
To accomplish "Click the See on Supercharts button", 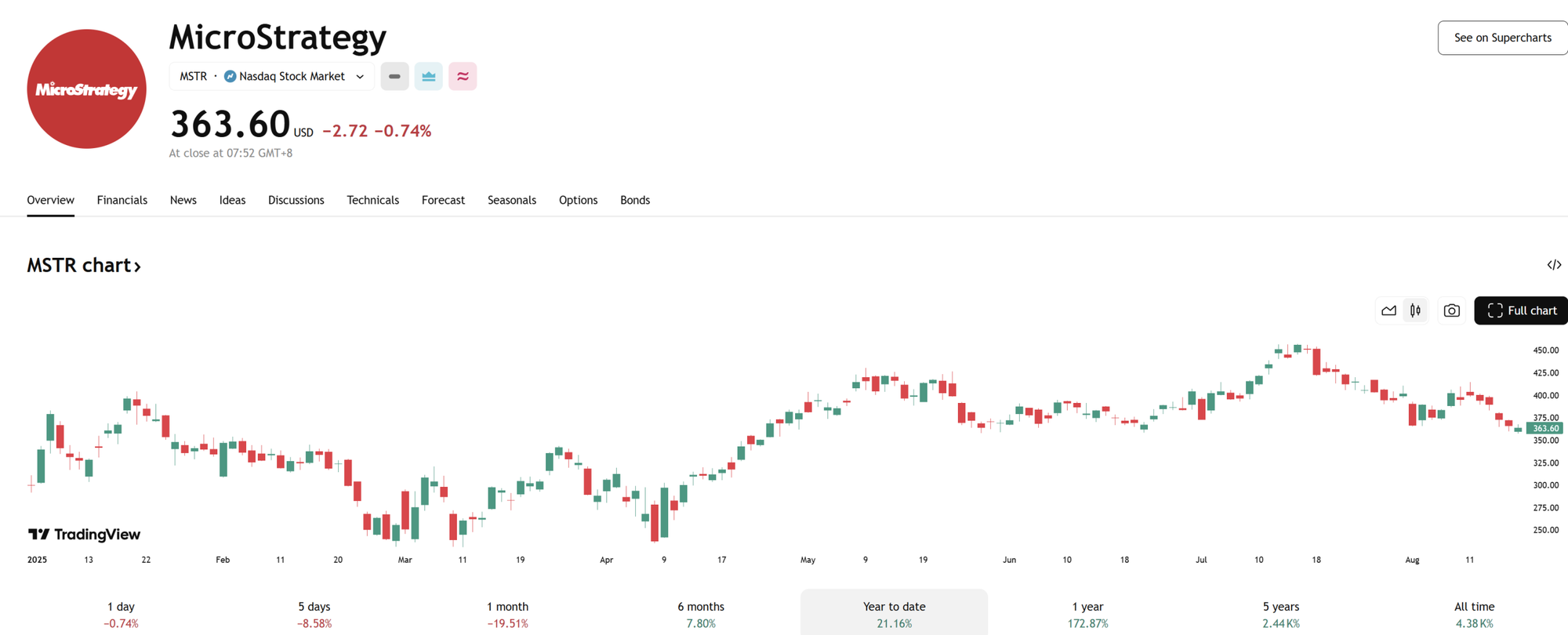I will [x=1501, y=38].
